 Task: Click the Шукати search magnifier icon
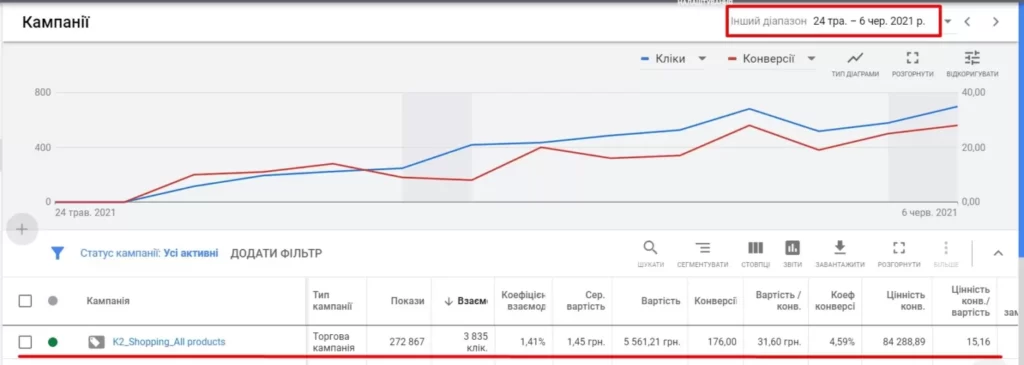(650, 248)
